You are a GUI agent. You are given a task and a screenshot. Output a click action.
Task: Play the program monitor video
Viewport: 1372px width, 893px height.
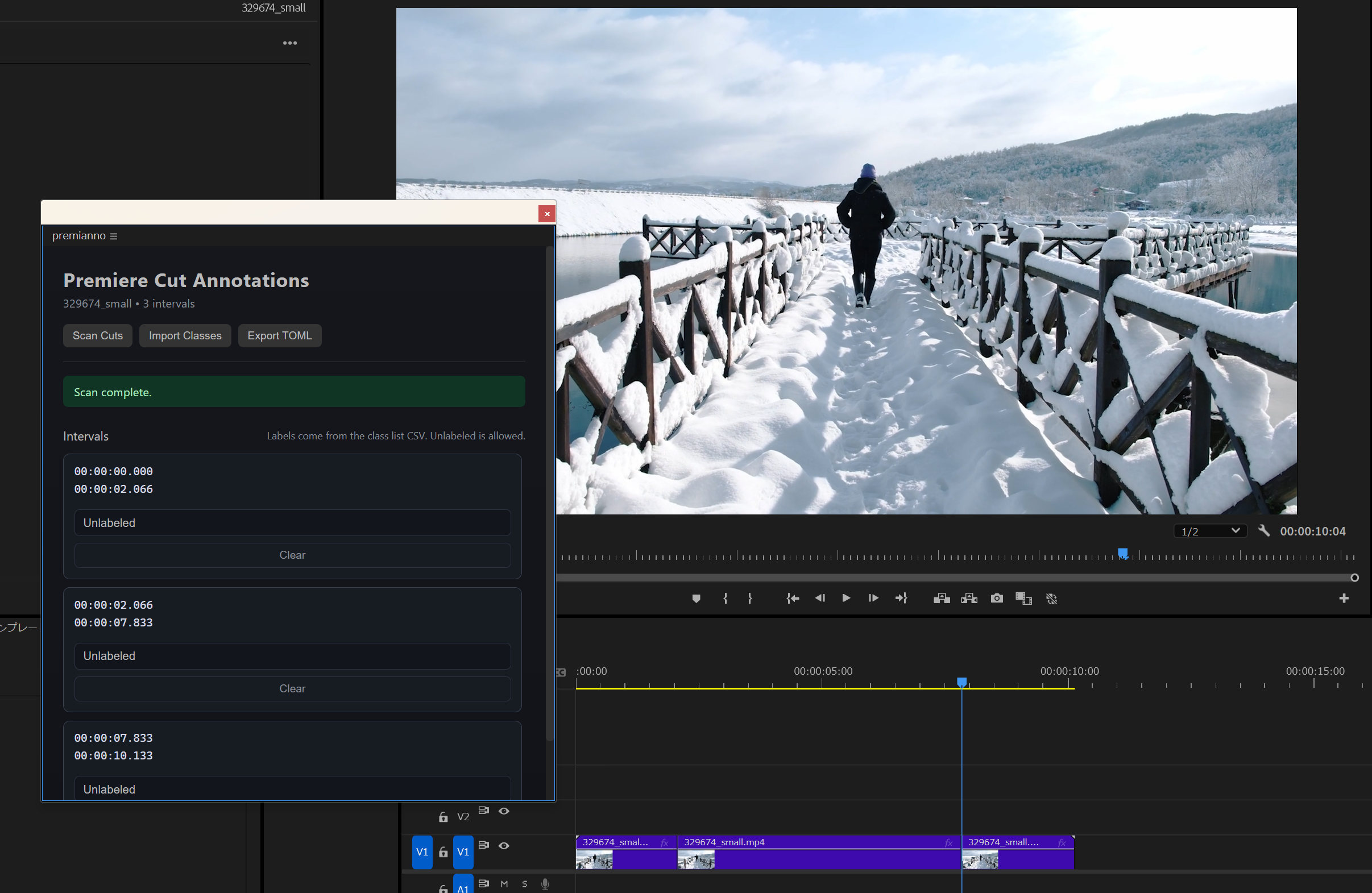pos(845,599)
